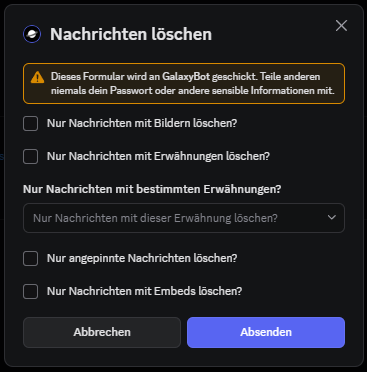Click the text 'Nur angepinnte Nachrichten löschen?'
This screenshot has height=372, width=367.
(142, 258)
